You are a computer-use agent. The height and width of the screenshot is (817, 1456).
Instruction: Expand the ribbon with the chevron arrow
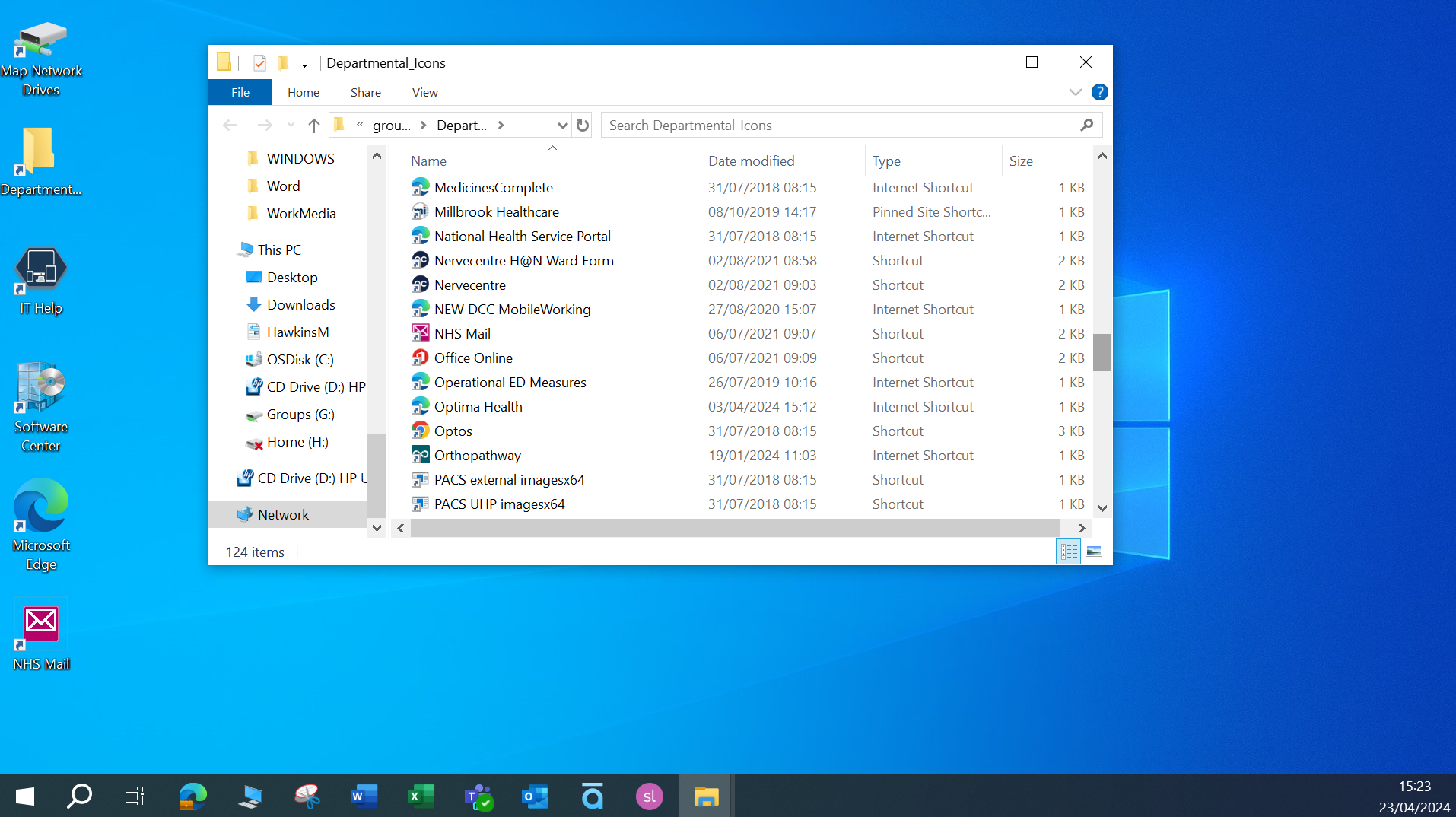(x=1075, y=92)
